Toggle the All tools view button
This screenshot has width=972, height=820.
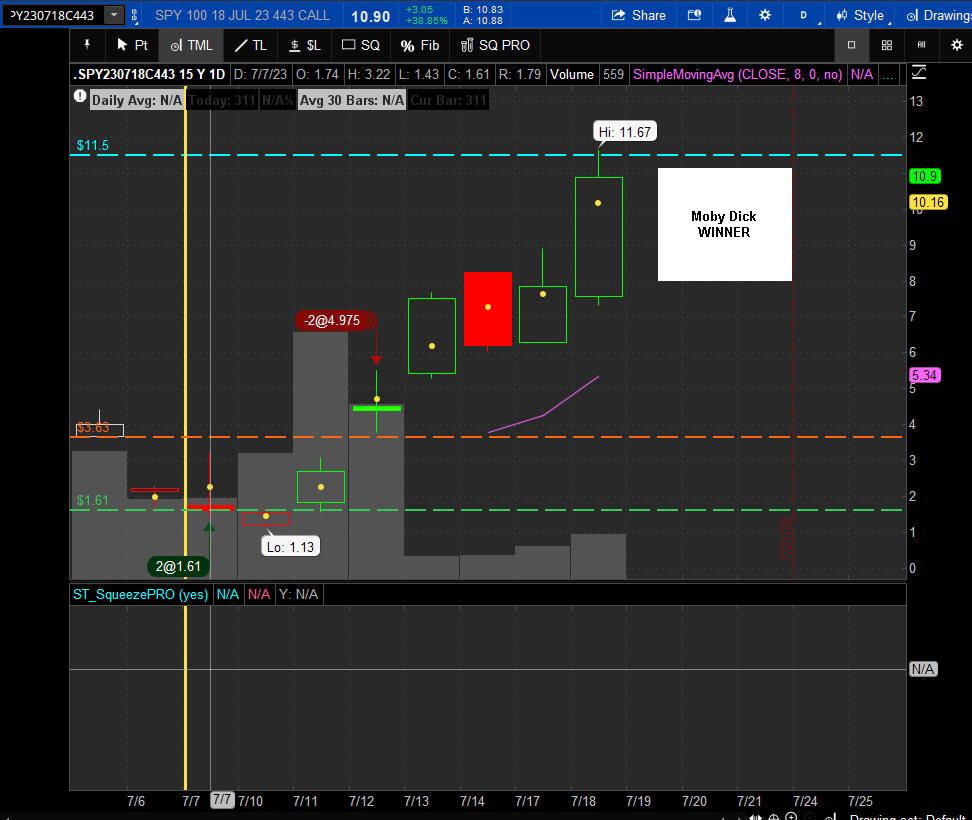(x=921, y=45)
